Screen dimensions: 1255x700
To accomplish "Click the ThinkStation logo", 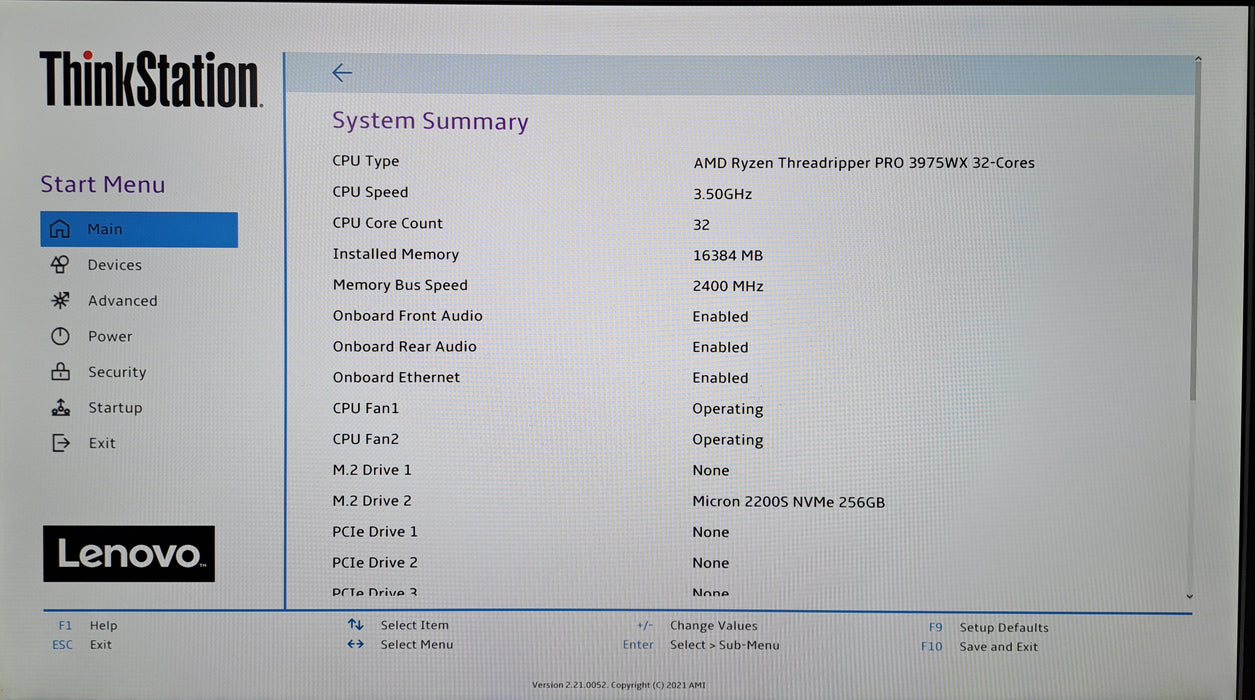I will tap(150, 80).
